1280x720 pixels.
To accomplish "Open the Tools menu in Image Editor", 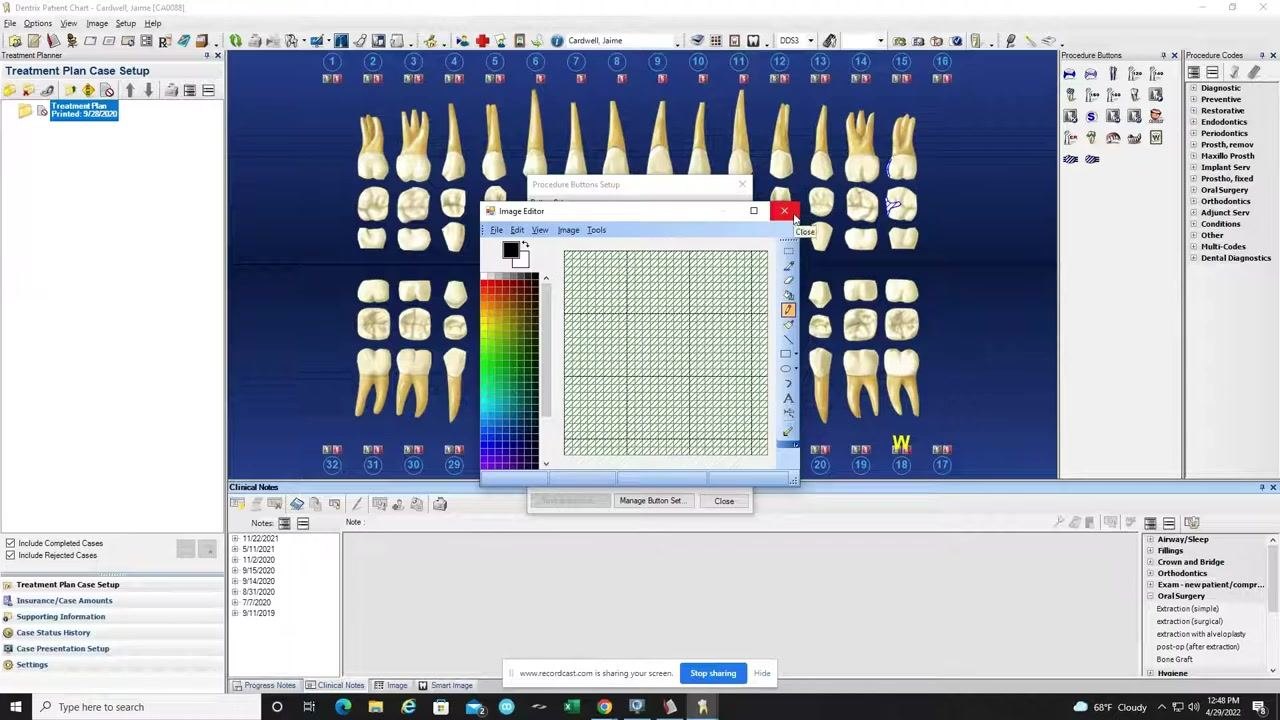I will click(x=596, y=230).
